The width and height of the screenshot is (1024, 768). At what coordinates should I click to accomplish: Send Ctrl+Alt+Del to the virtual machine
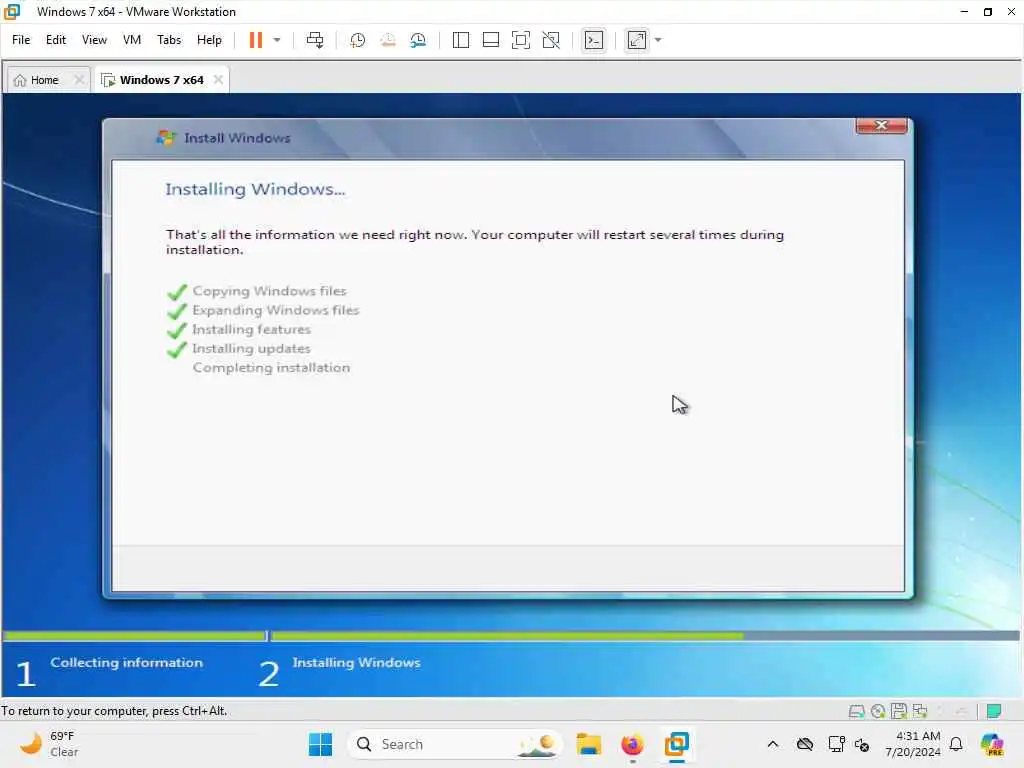[315, 40]
